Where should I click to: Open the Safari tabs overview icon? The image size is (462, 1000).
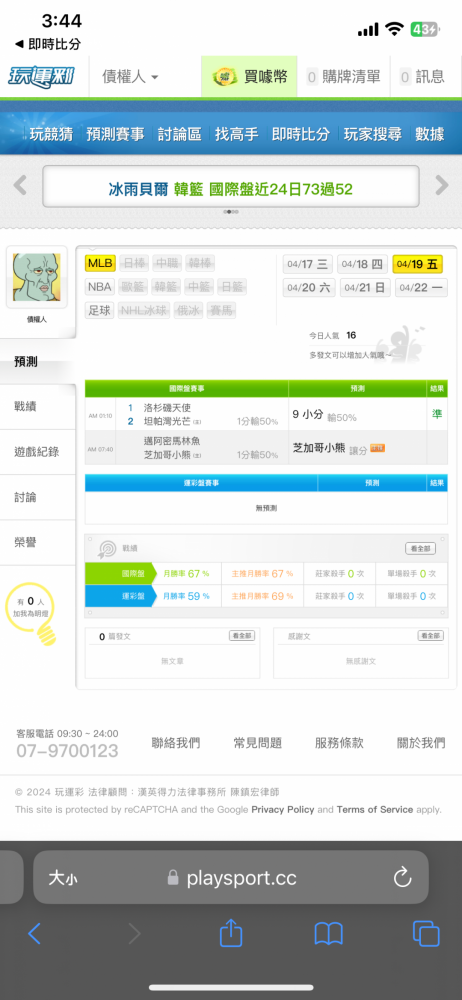[x=426, y=934]
